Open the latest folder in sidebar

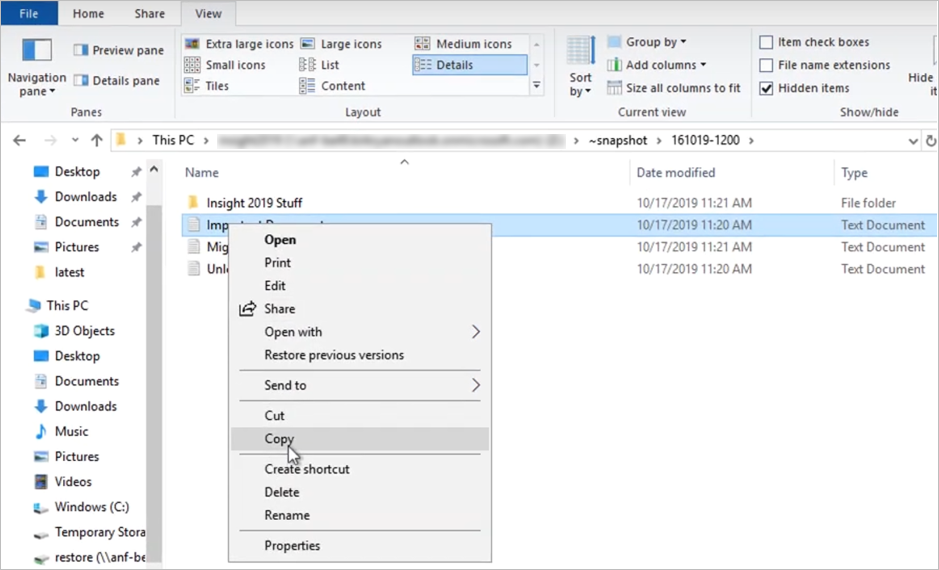(69, 272)
